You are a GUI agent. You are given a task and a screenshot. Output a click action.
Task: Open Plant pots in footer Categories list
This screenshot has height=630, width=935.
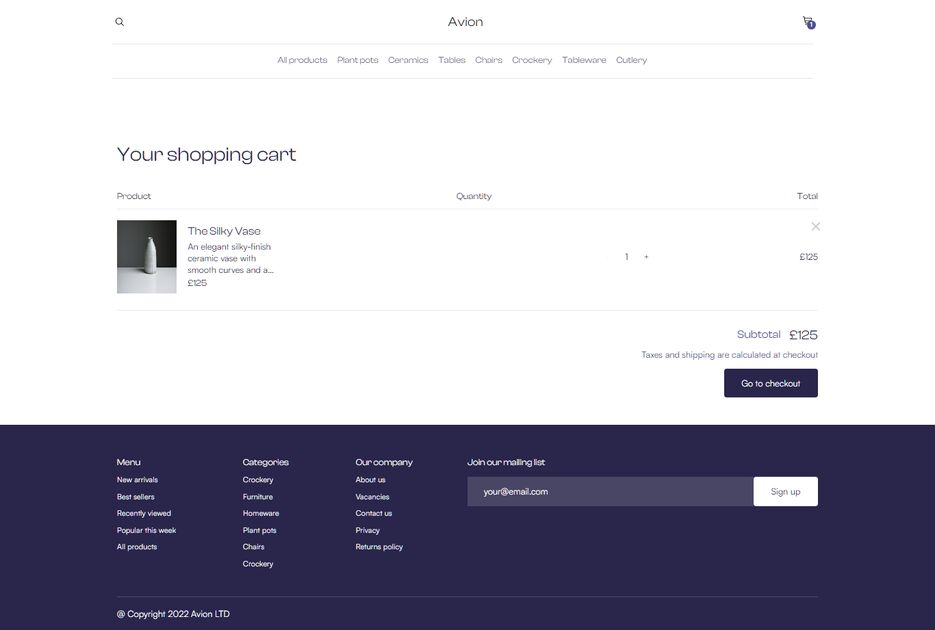coord(259,530)
